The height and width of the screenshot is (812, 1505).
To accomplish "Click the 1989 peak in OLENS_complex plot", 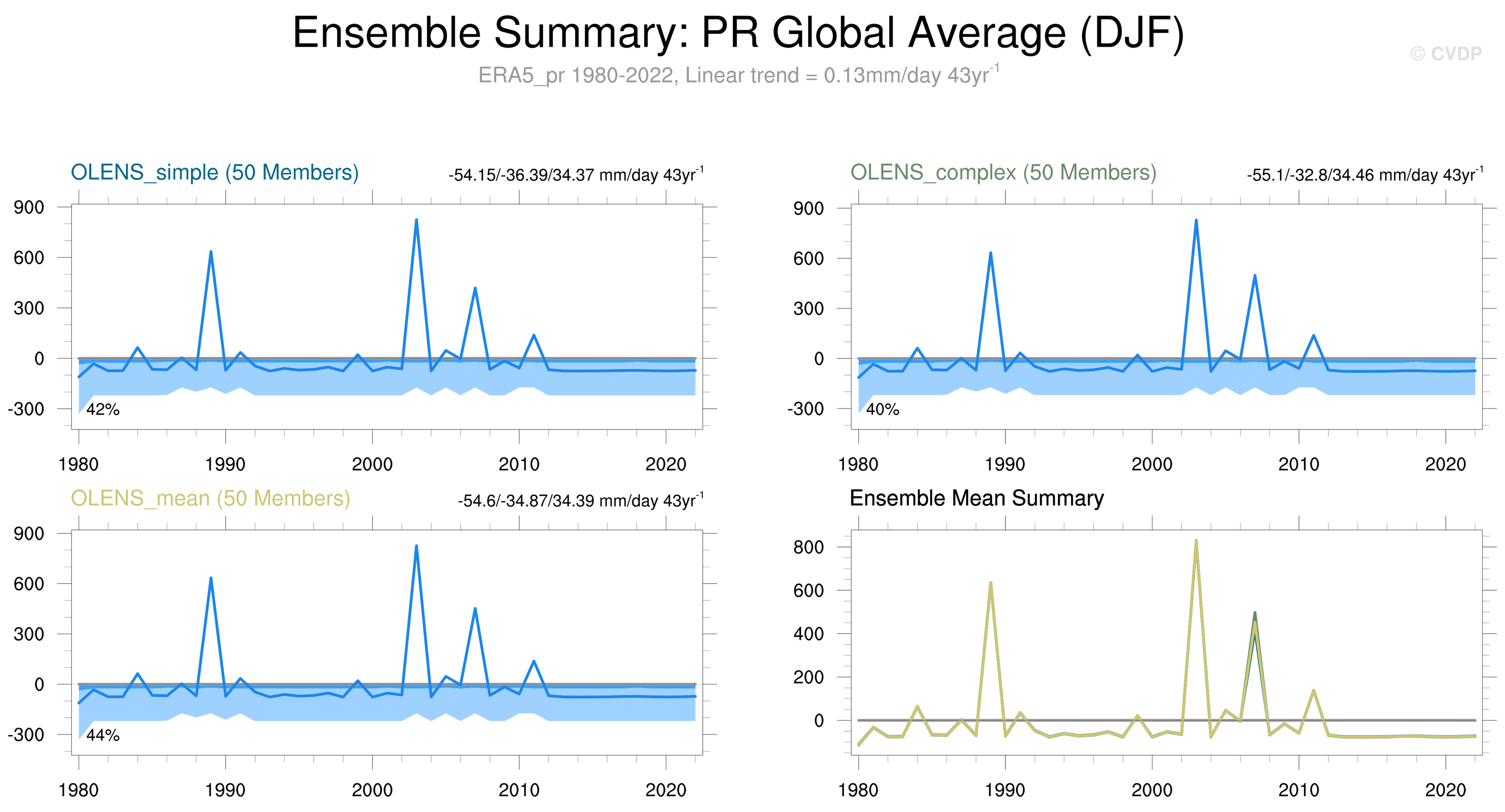I will click(x=990, y=254).
